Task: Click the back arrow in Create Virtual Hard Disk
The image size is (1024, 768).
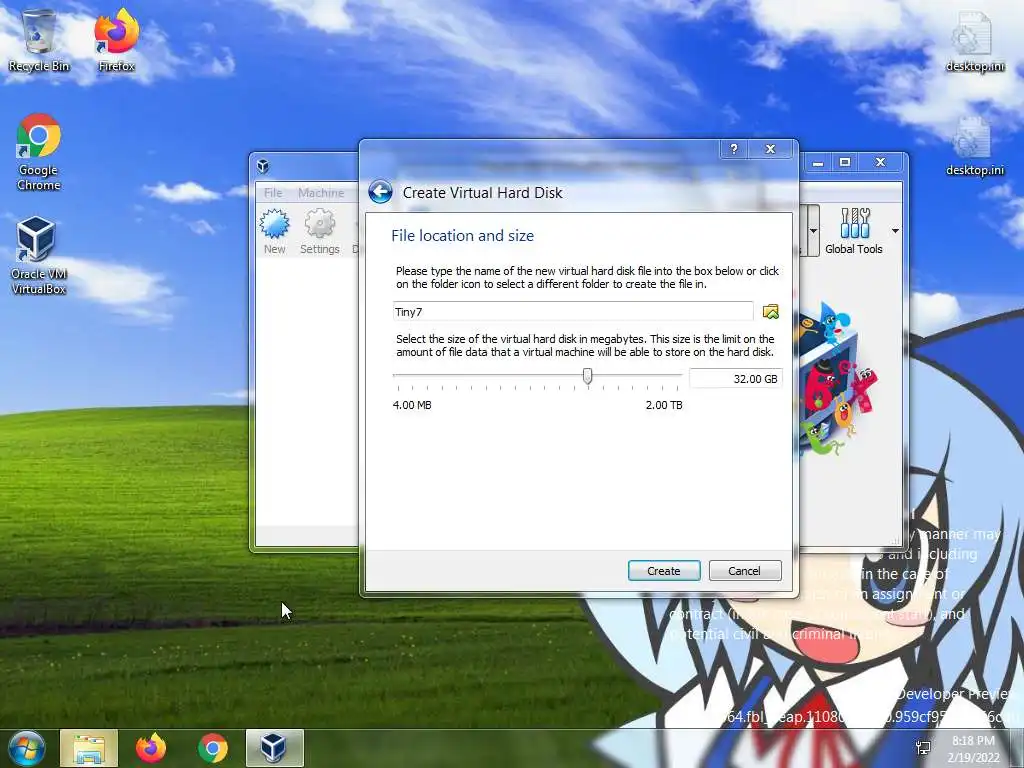Action: tap(380, 192)
